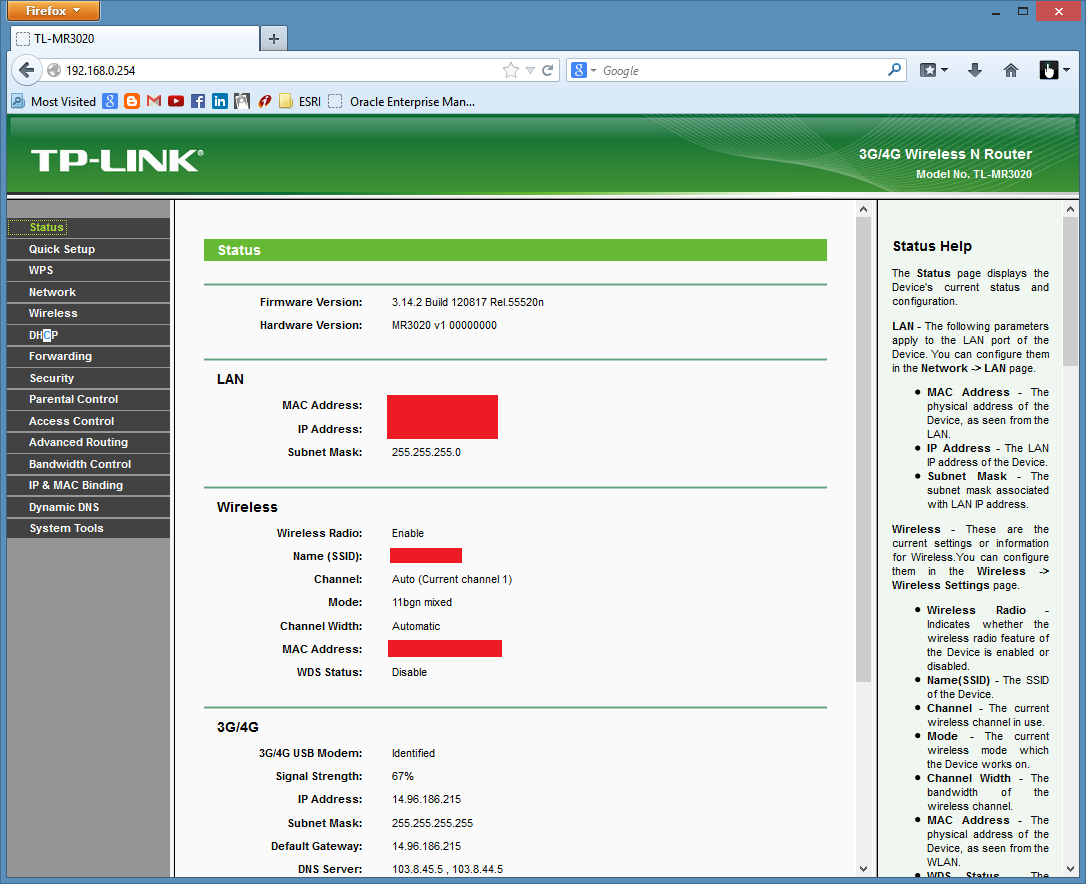The image size is (1086, 884).
Task: Reload the page with the refresh icon
Action: click(548, 70)
